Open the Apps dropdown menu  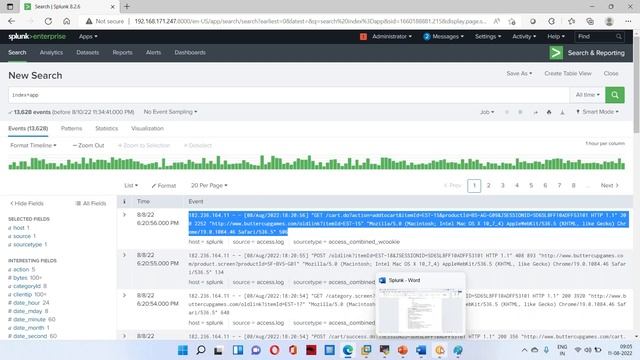(88, 37)
